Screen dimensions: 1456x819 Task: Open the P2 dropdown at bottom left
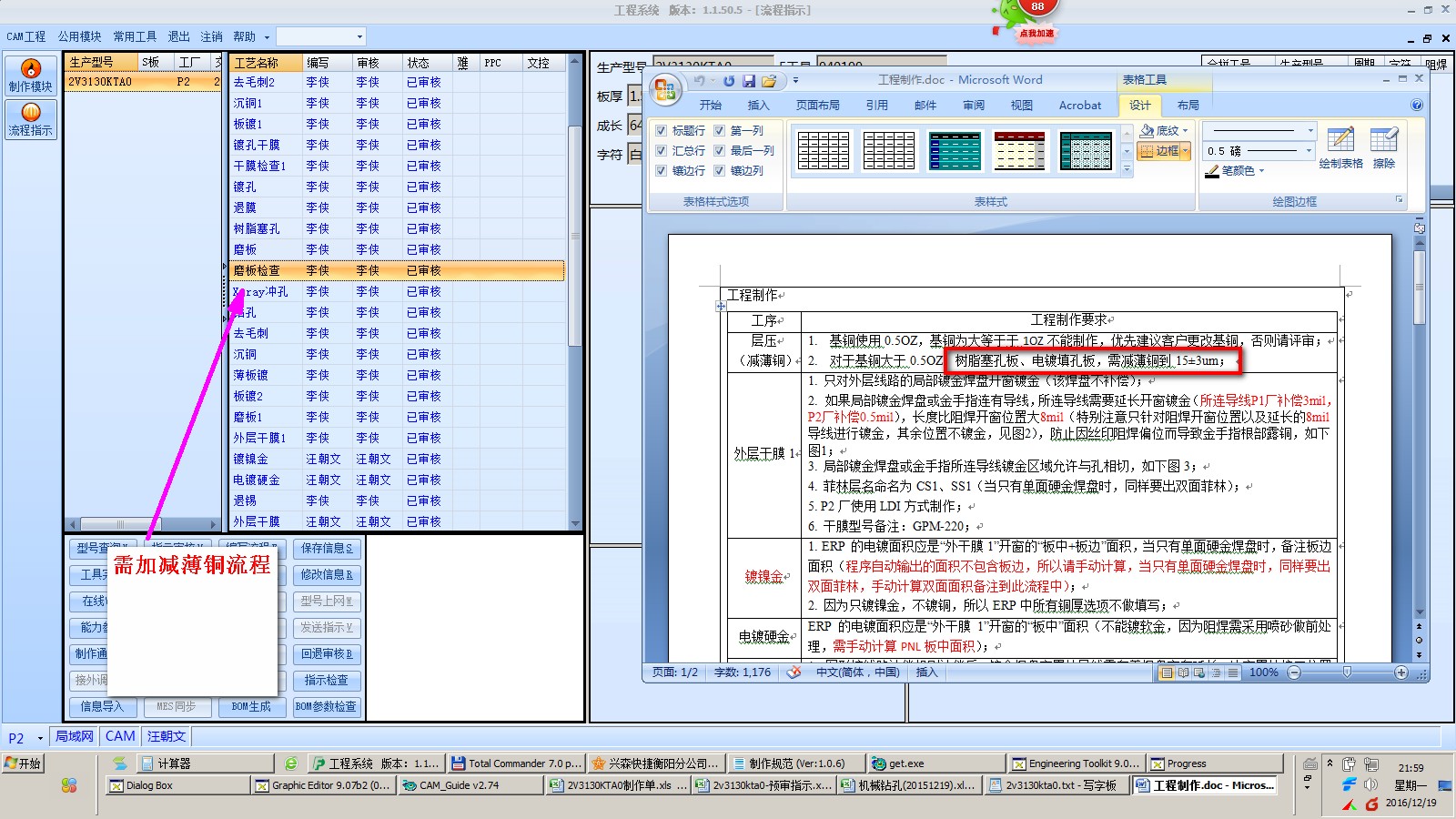40,738
